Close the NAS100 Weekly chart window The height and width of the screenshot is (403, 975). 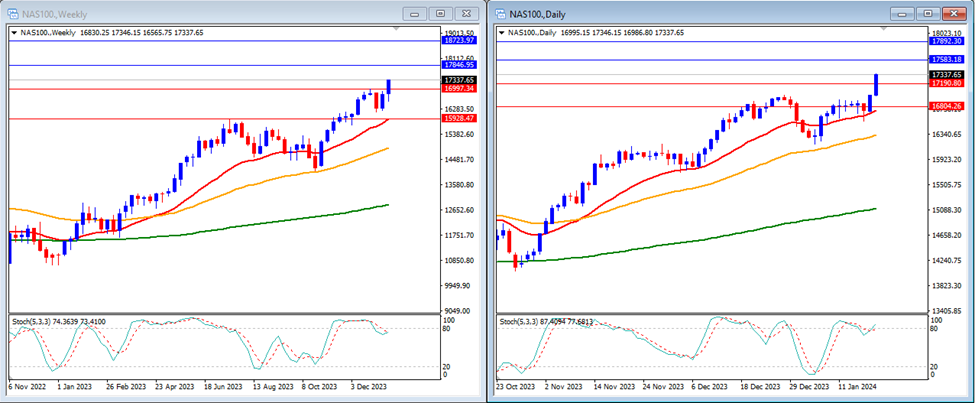click(x=466, y=14)
